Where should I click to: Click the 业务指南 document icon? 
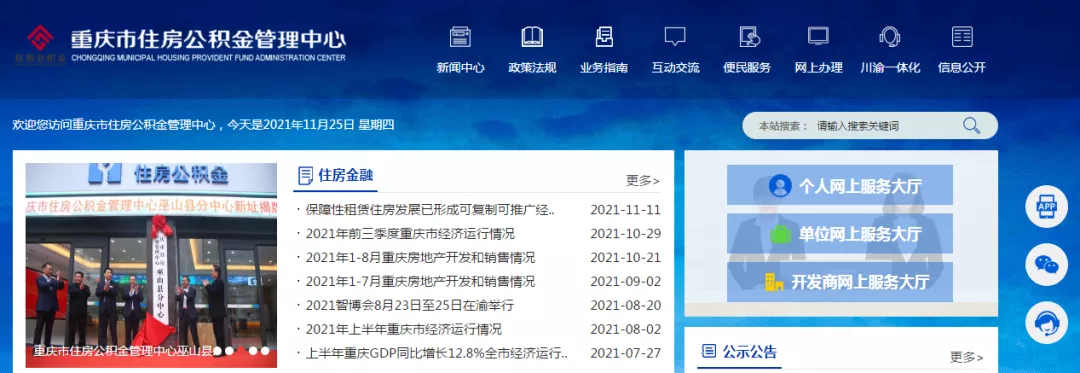(604, 36)
